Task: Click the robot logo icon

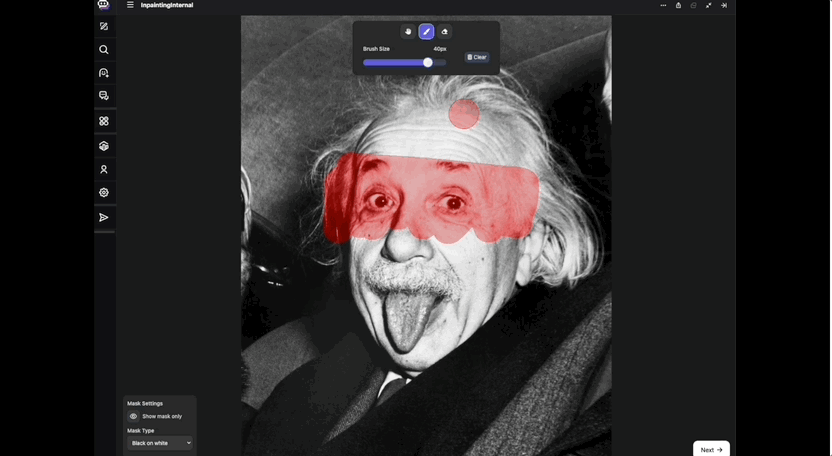Action: [x=103, y=5]
